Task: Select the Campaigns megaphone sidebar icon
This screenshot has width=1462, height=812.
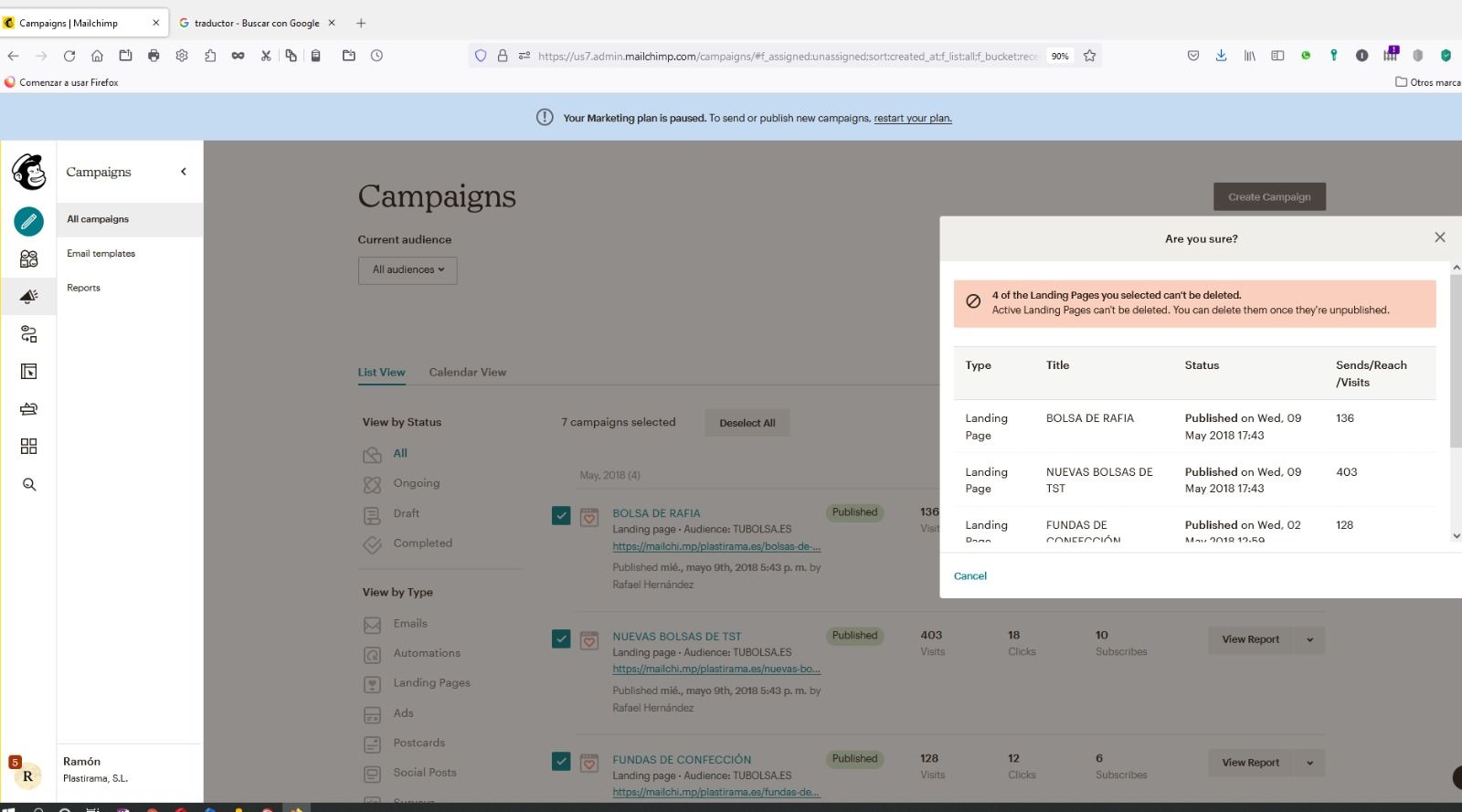Action: coord(28,296)
